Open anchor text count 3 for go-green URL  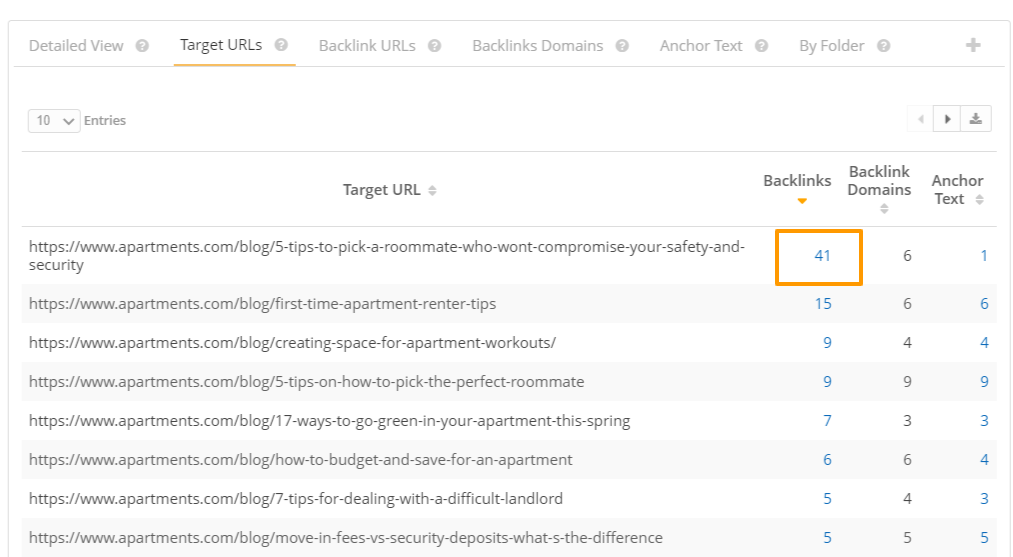[x=984, y=421]
